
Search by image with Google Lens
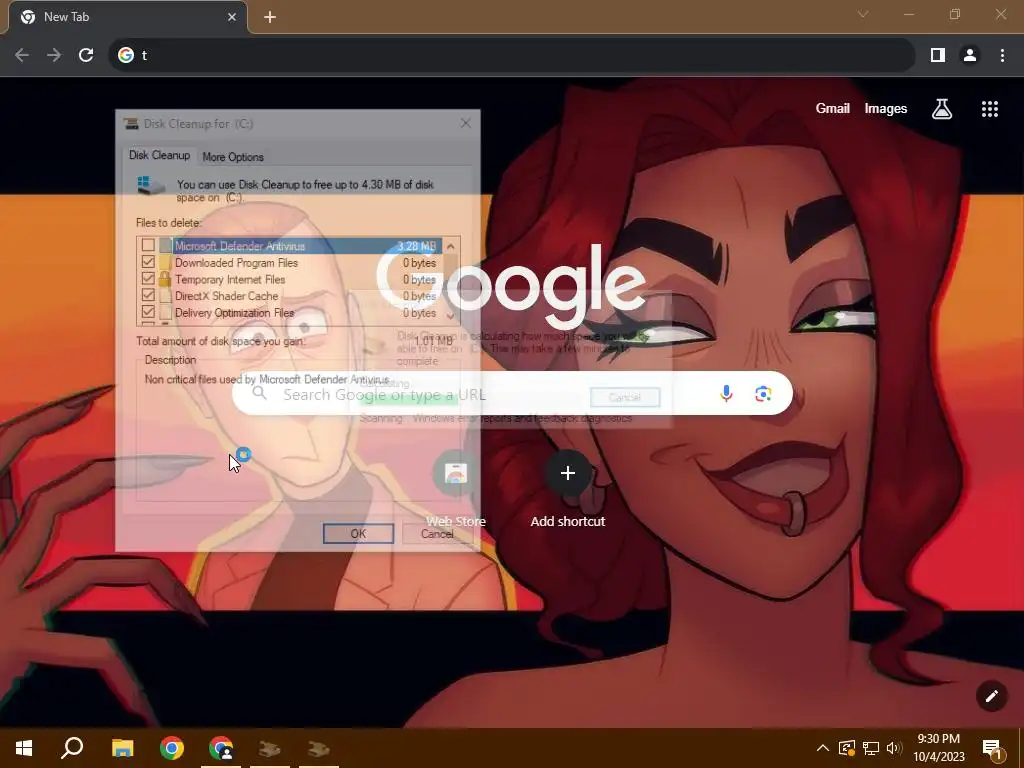pyautogui.click(x=763, y=393)
